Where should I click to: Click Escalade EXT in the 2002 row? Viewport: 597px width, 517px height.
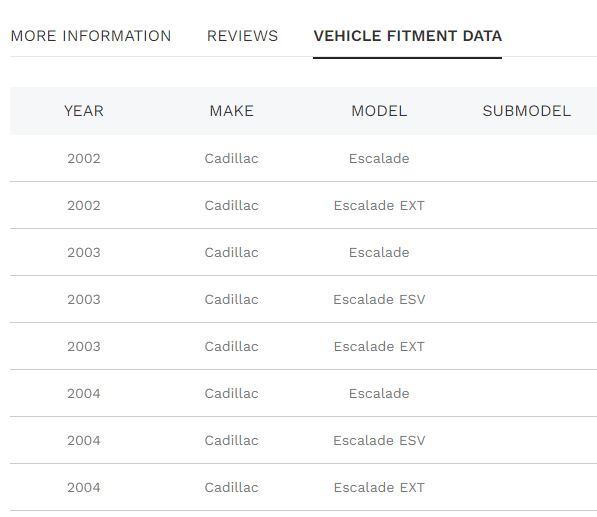coord(379,206)
